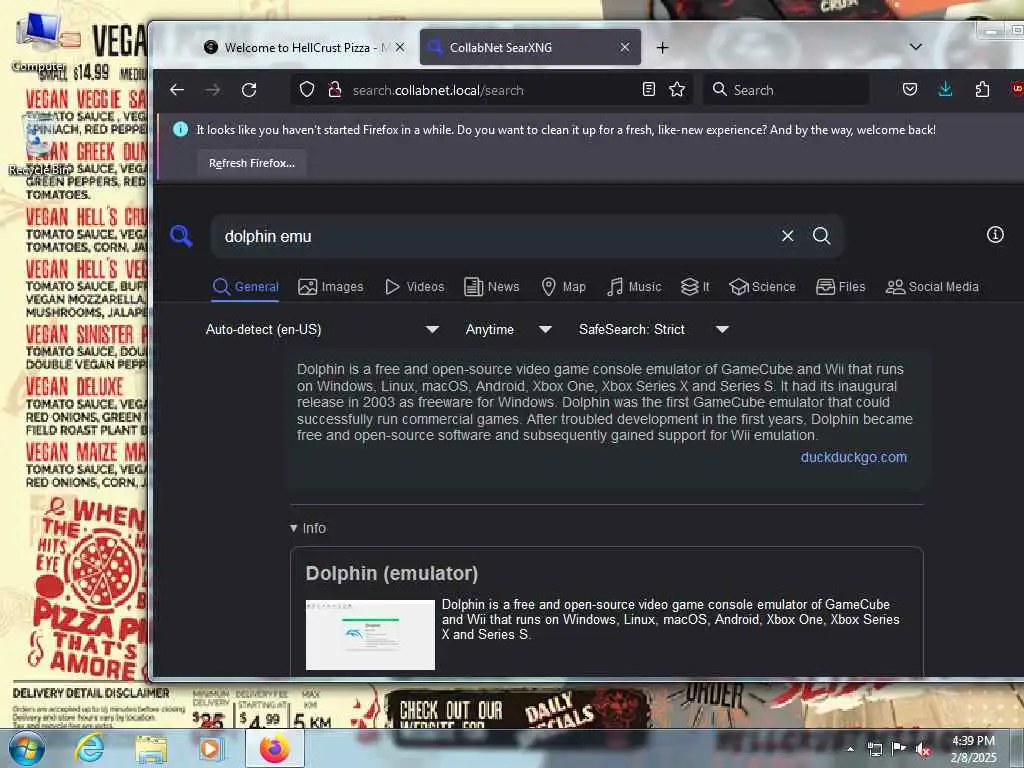Switch to Music search category
Screen dimensions: 1024x768
click(634, 287)
